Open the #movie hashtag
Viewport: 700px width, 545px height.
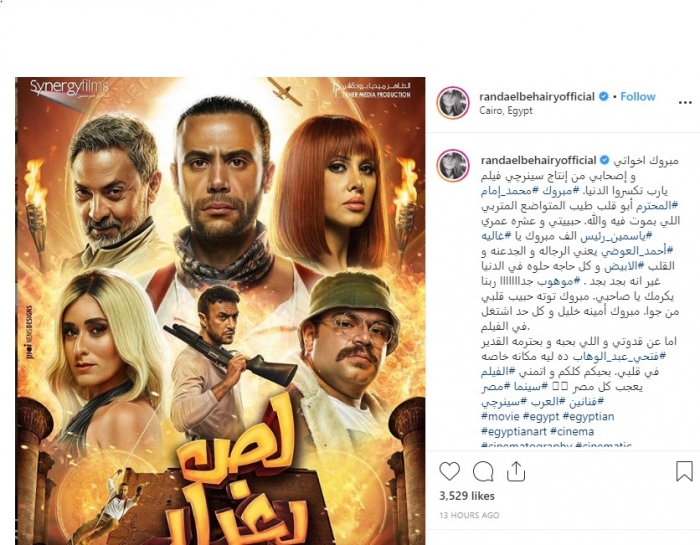[x=500, y=416]
